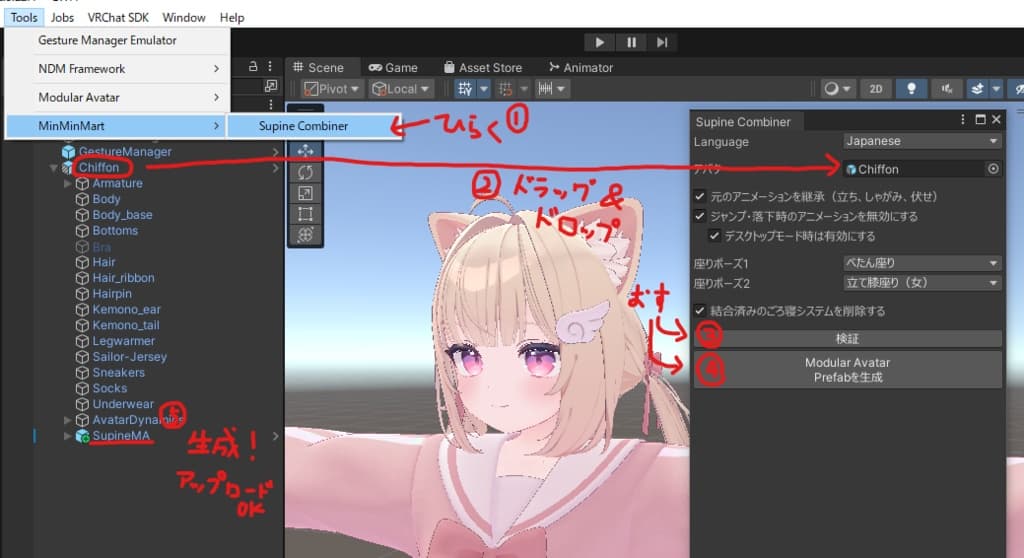Click the Play button

(x=600, y=42)
